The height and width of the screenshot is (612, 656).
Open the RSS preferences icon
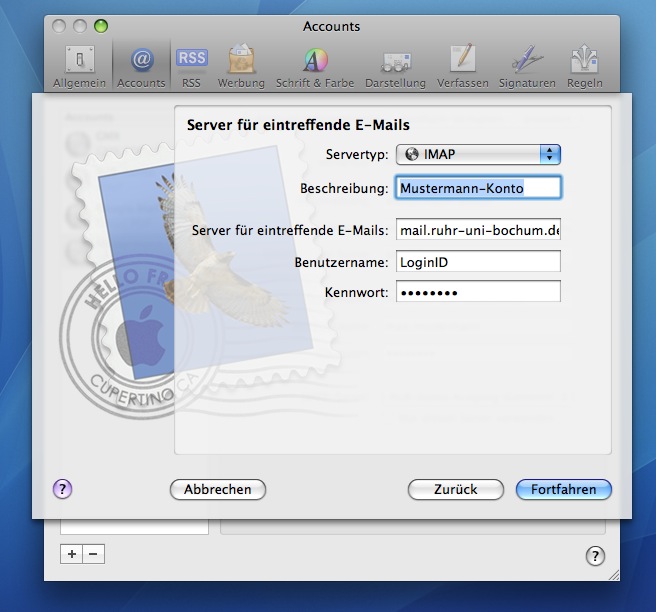(192, 67)
